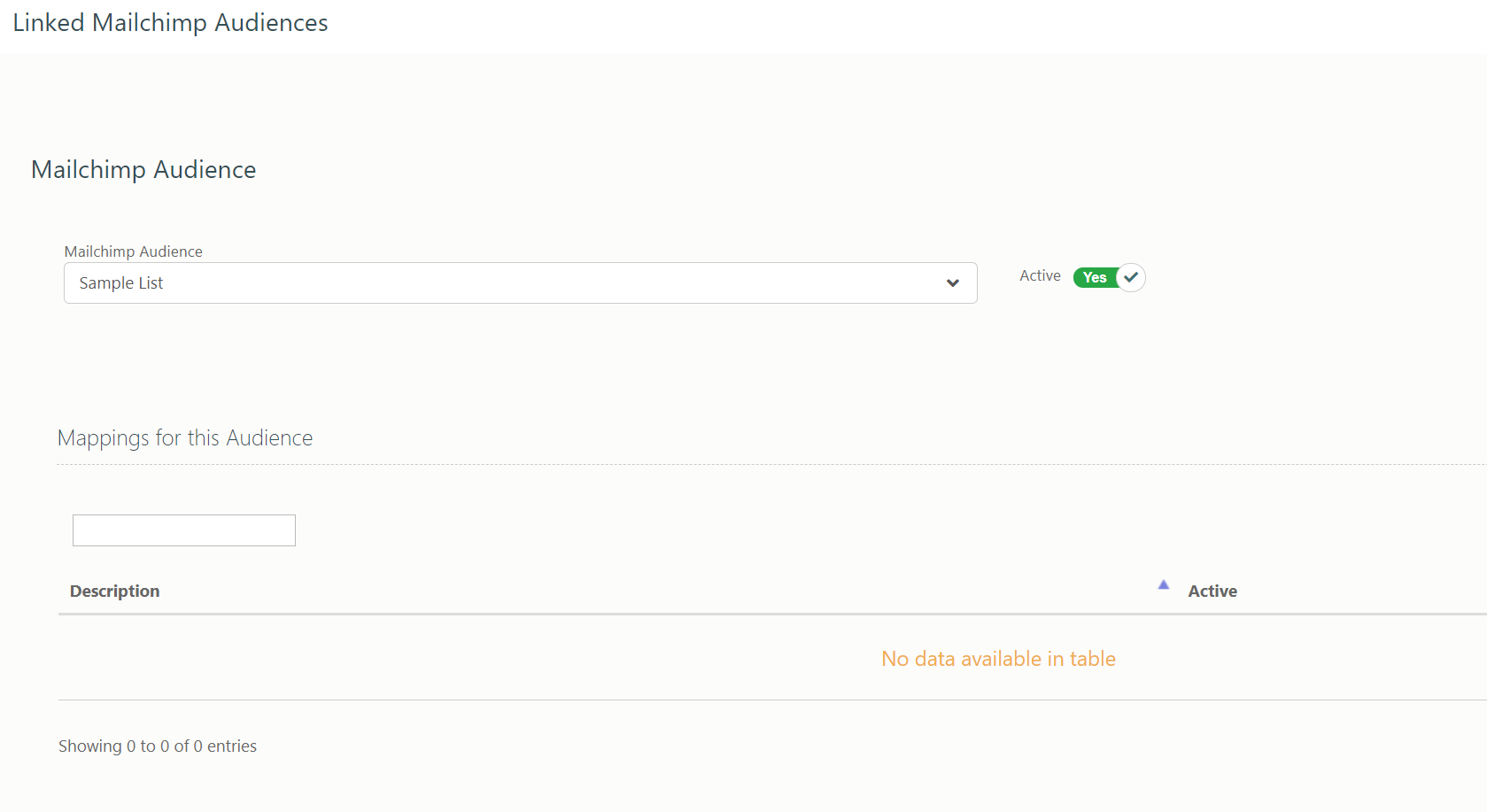Open the Mailchimp Audience combo box
Image resolution: width=1487 pixels, height=812 pixels.
click(x=521, y=283)
